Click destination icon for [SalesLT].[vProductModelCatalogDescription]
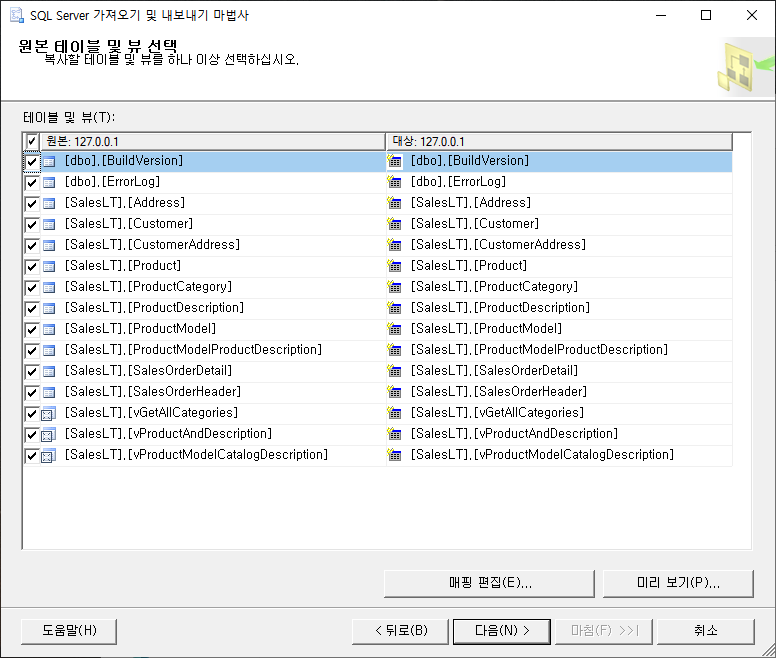This screenshot has height=658, width=776. [x=394, y=455]
